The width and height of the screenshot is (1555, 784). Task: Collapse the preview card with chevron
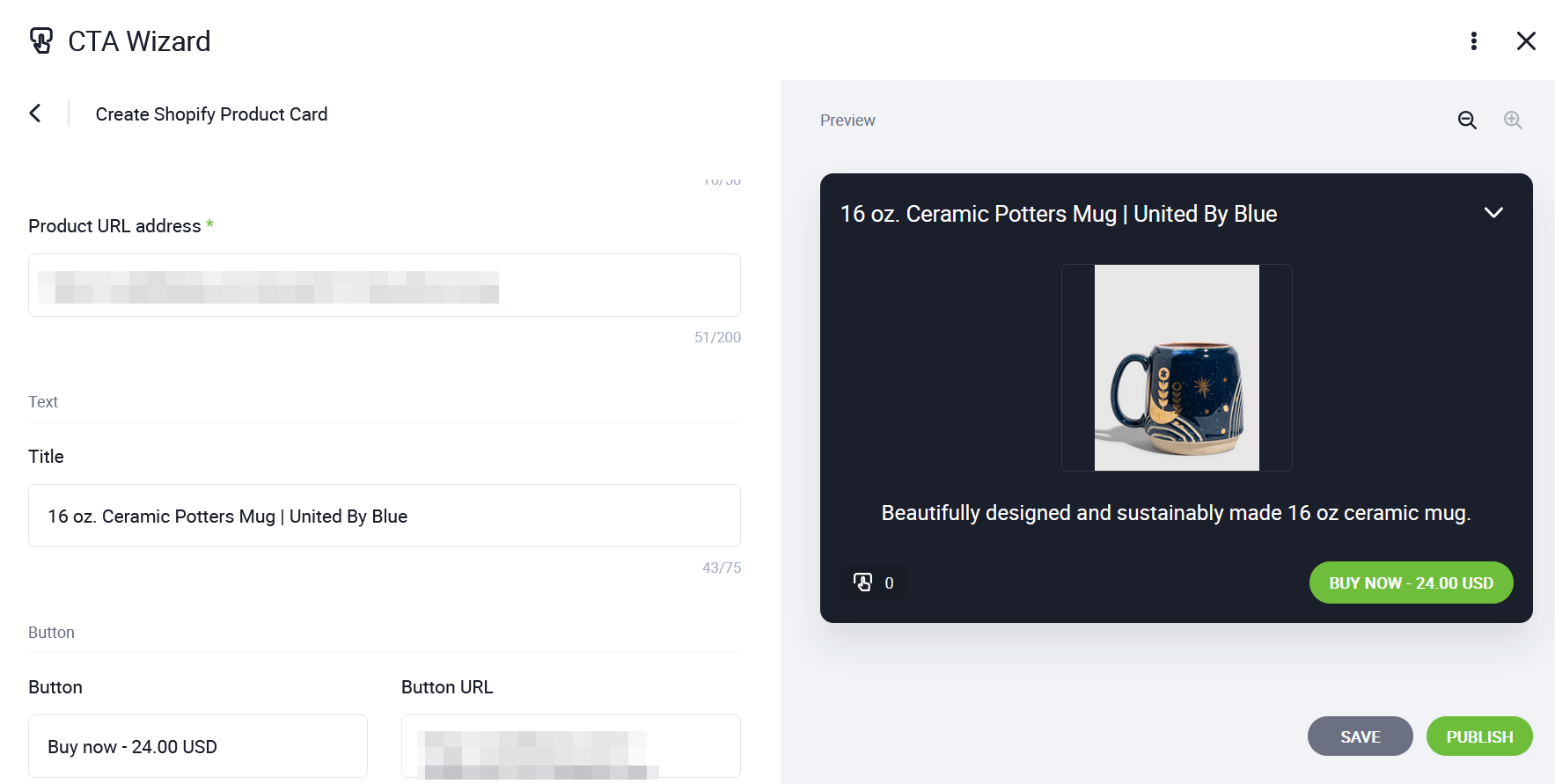[1493, 213]
